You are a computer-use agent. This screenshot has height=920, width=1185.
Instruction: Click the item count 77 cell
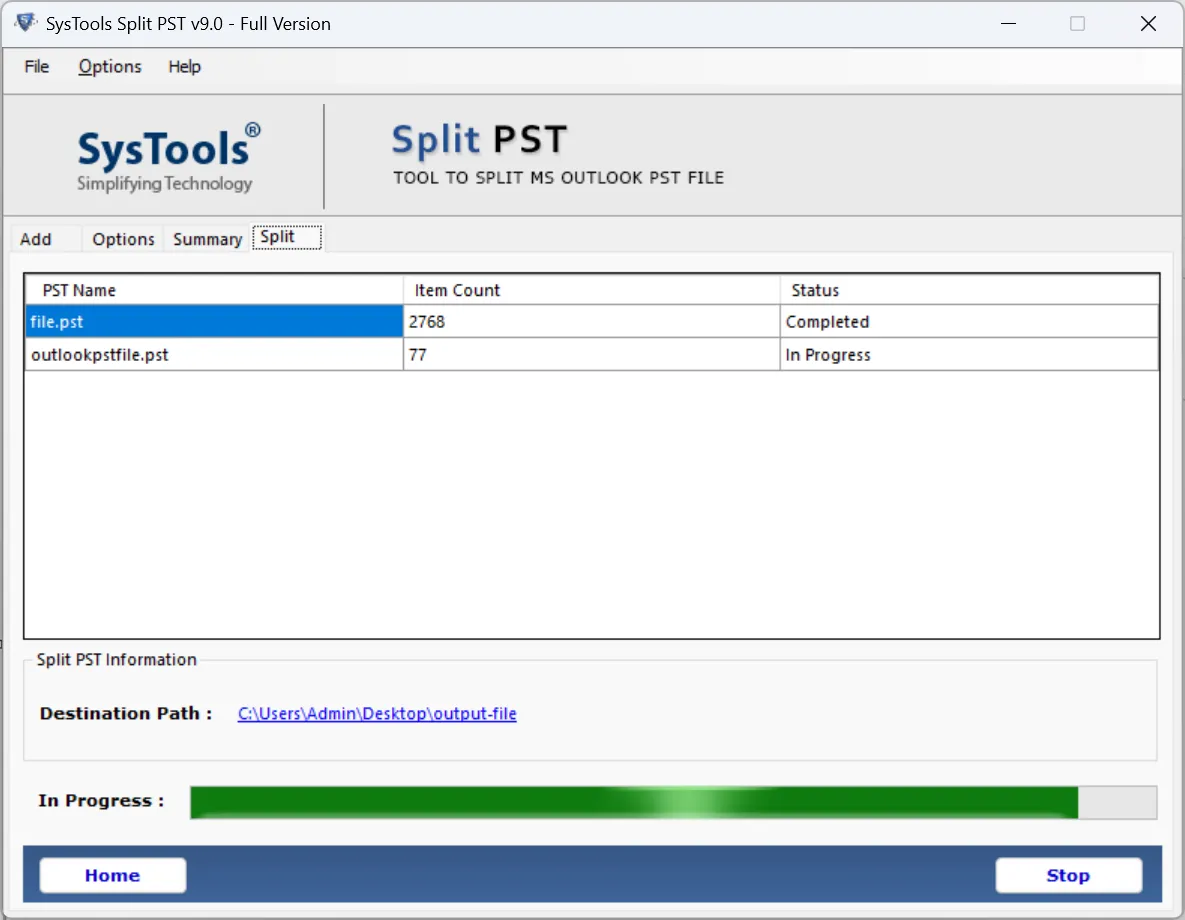tap(592, 355)
